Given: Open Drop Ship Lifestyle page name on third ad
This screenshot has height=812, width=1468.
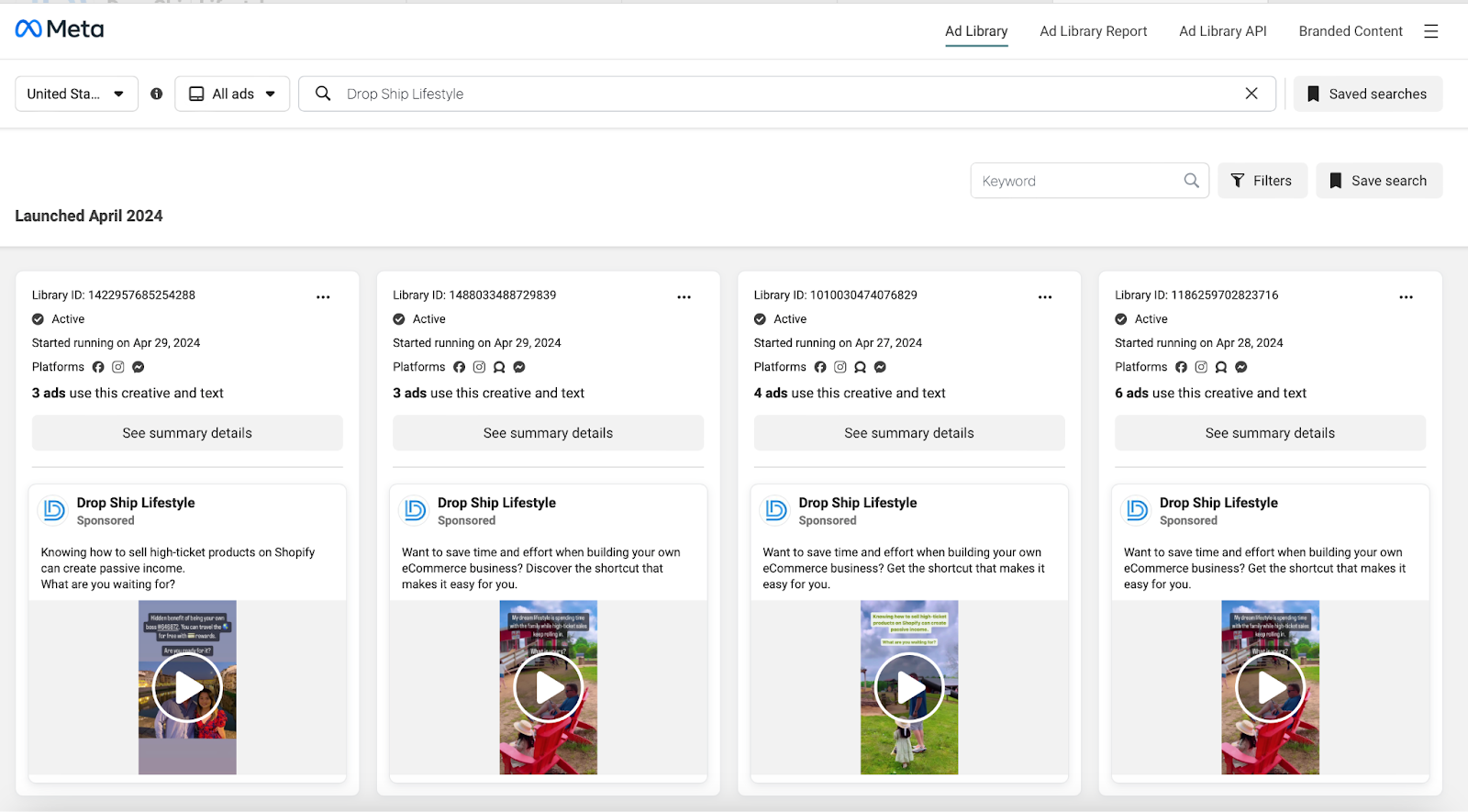Looking at the screenshot, I should [x=858, y=503].
